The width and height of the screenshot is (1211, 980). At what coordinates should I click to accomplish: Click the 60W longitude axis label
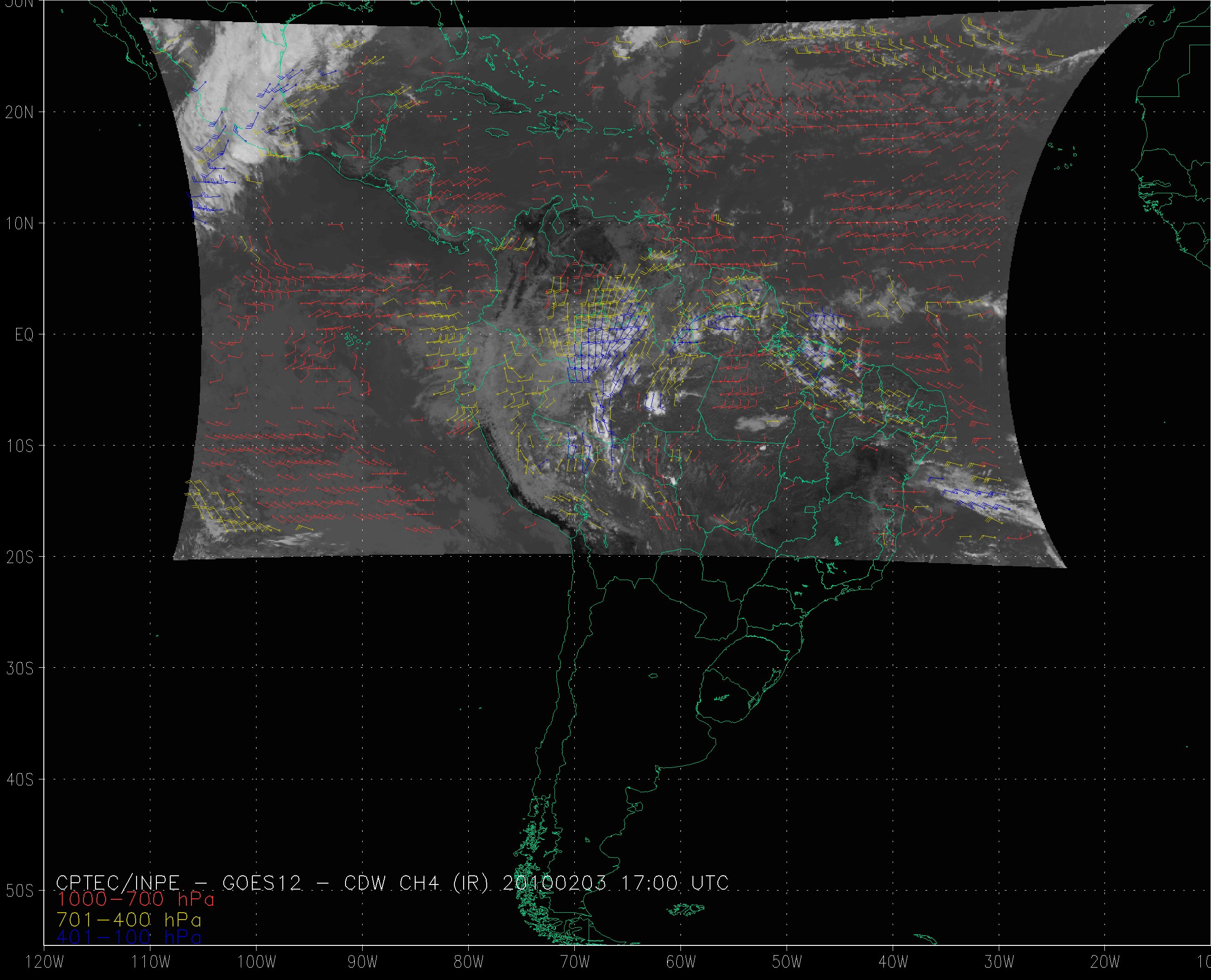681,962
